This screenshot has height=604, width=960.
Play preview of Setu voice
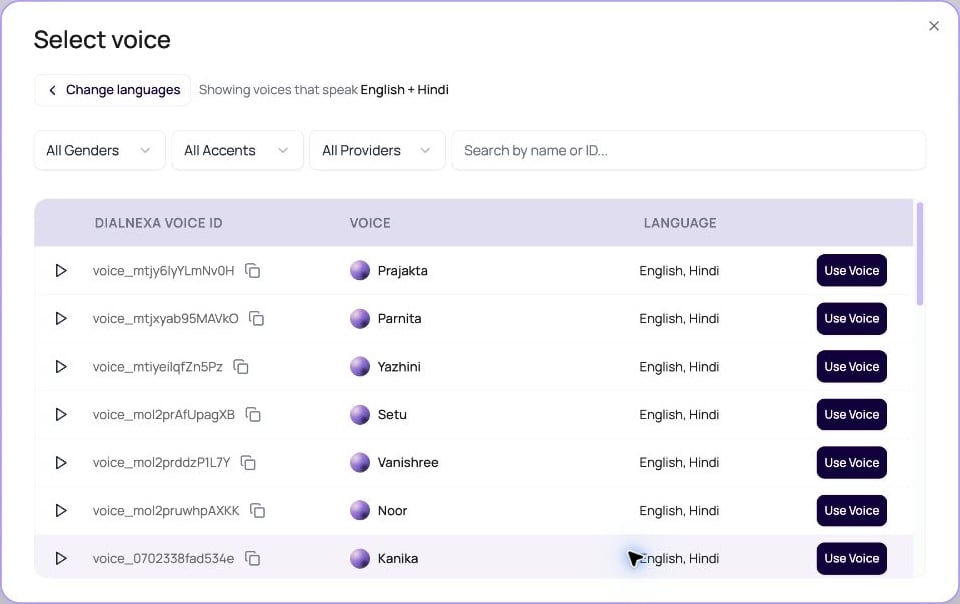[x=61, y=414]
